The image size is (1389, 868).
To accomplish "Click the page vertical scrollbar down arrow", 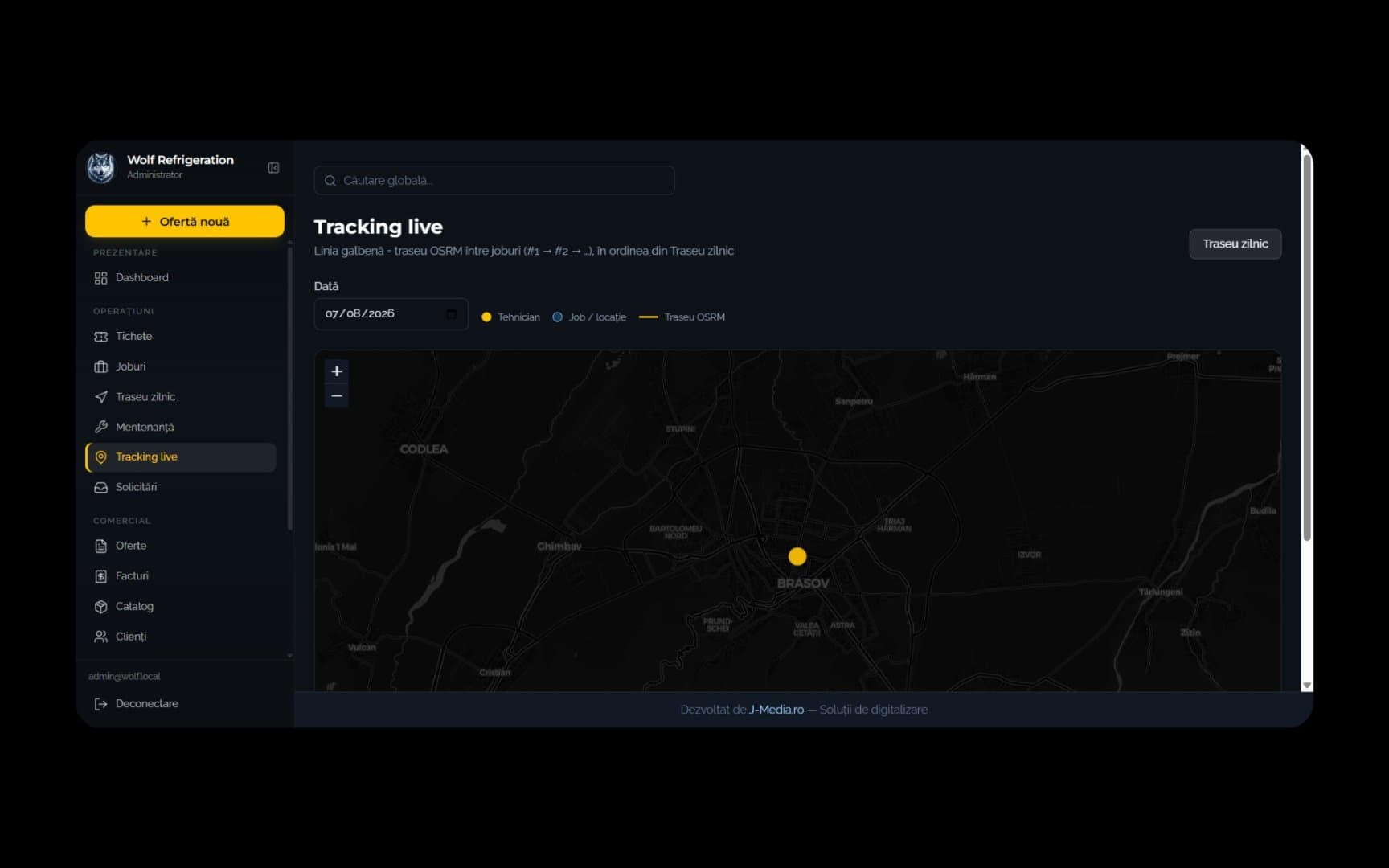I will click(1307, 686).
